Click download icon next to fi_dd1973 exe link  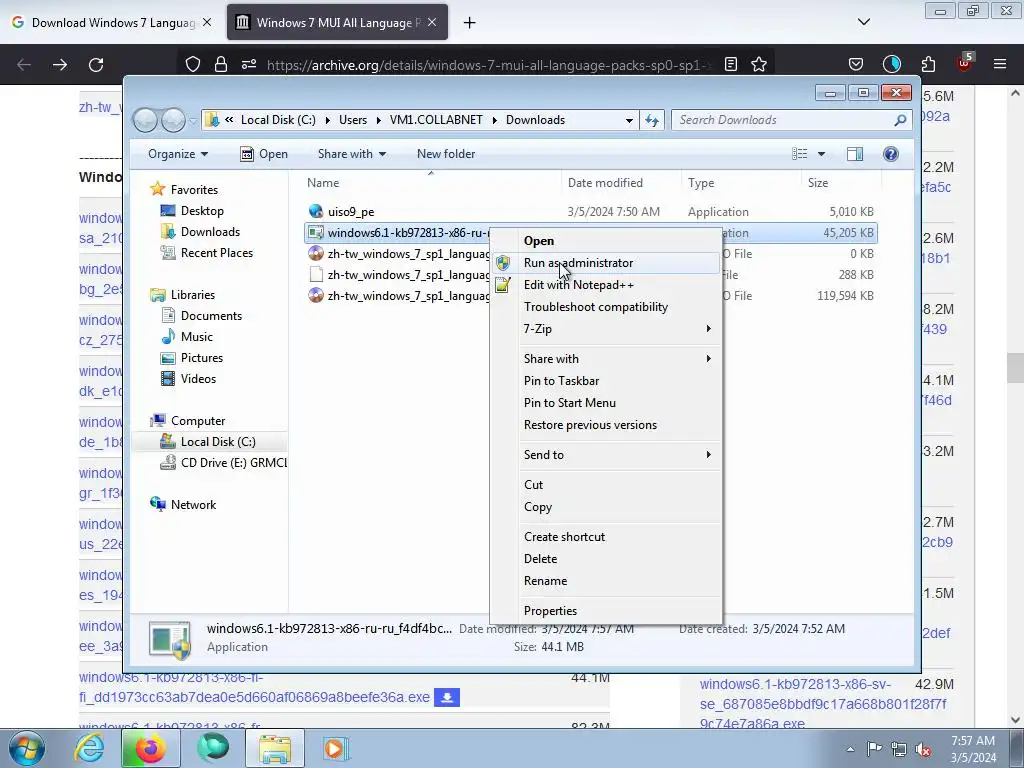click(447, 697)
